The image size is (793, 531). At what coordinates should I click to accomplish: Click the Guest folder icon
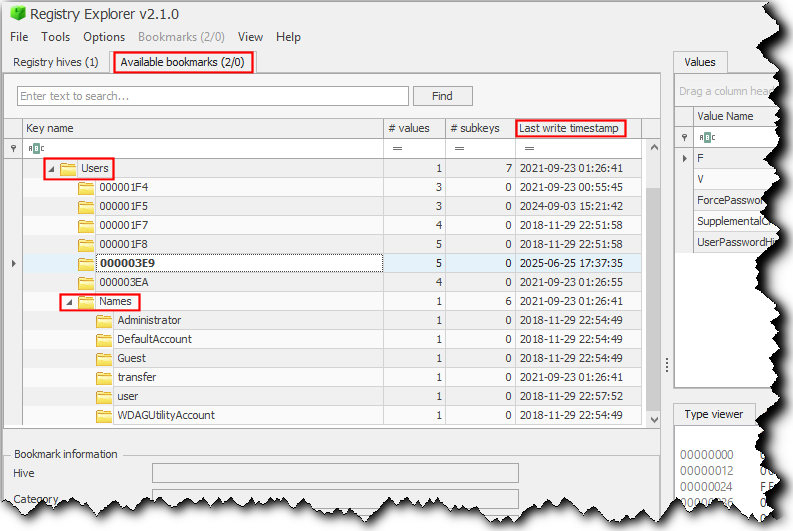tap(104, 359)
